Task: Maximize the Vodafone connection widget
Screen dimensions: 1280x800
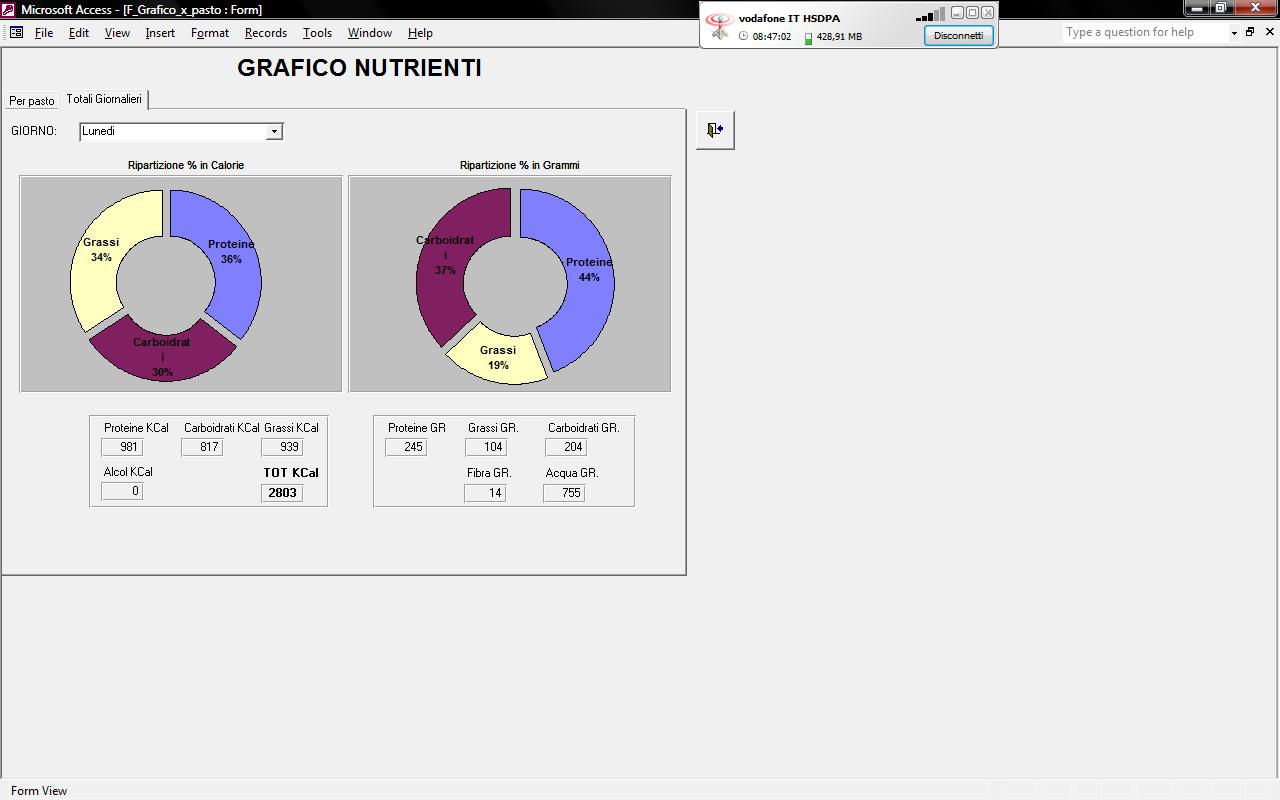Action: 972,13
